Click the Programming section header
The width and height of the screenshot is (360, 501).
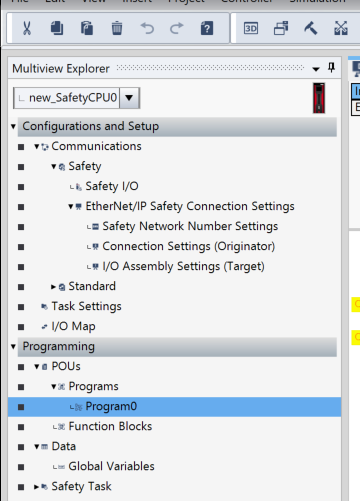click(x=177, y=347)
